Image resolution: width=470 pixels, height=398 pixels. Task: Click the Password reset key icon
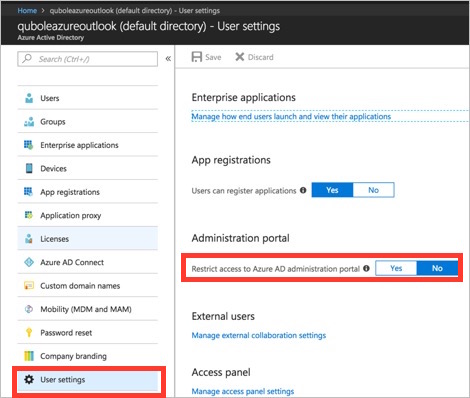(29, 332)
